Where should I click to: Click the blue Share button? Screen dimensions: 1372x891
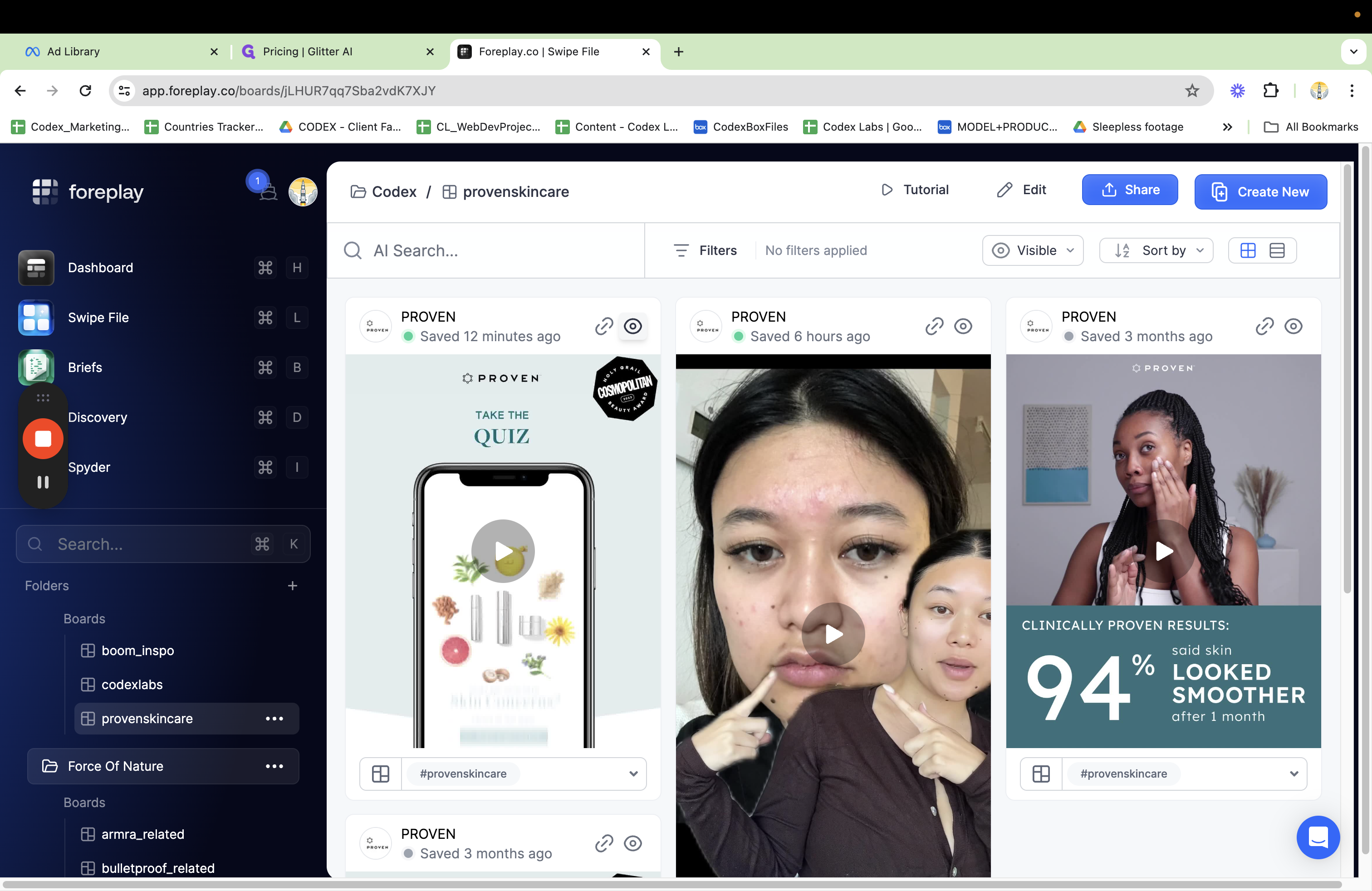[1129, 190]
